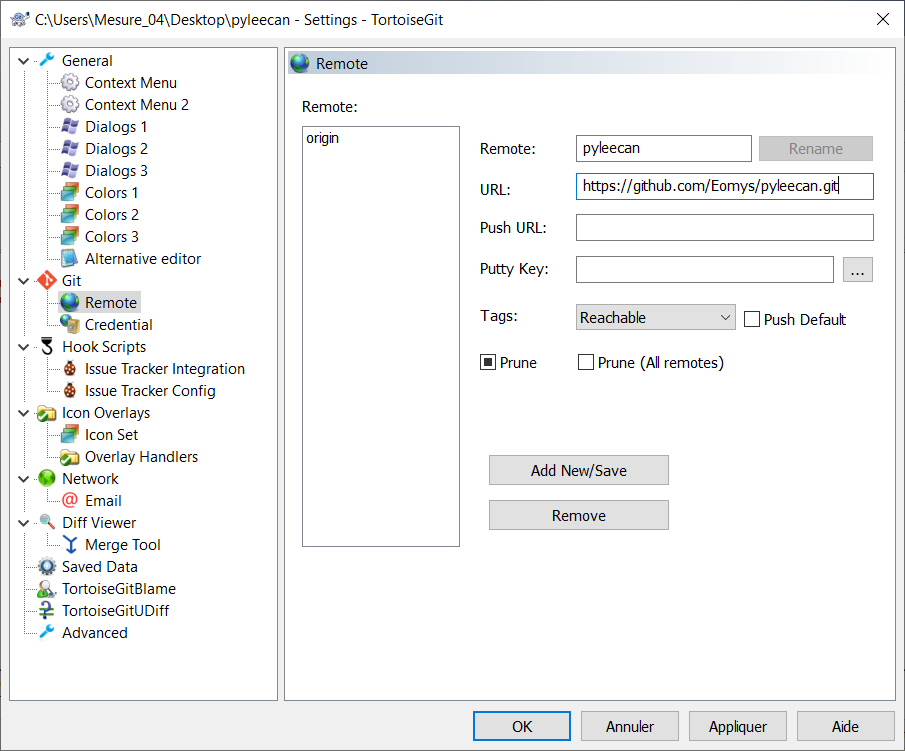Select origin in the Remote list
The image size is (905, 751).
click(323, 139)
